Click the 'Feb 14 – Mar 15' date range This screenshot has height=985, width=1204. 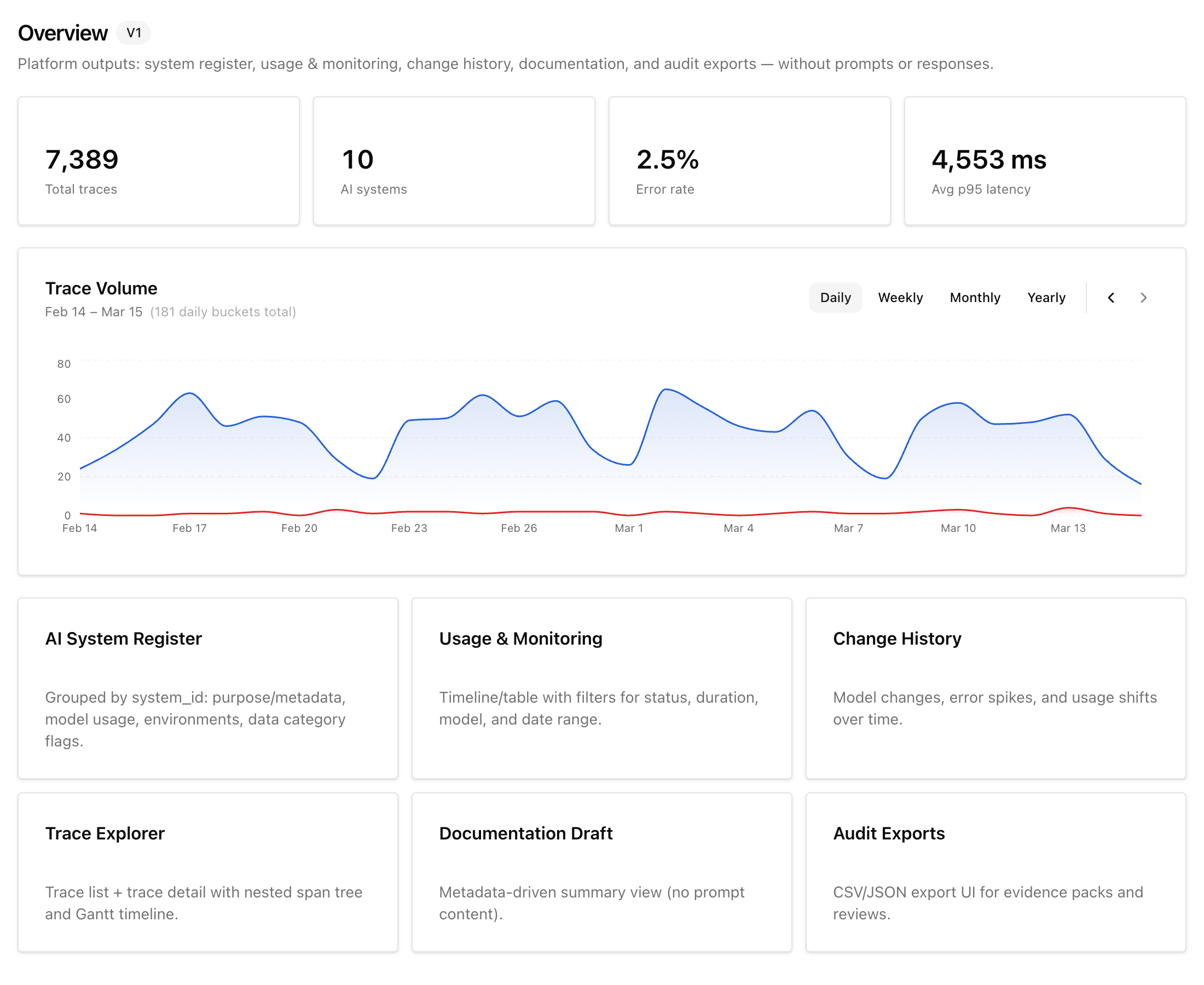94,312
